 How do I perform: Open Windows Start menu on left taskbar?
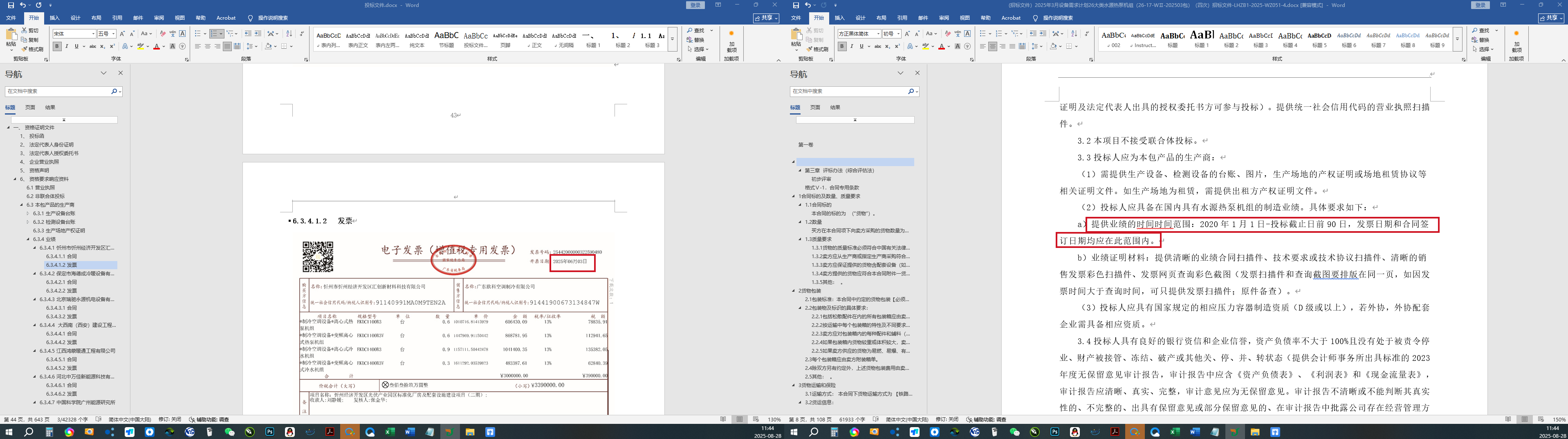tap(9, 432)
